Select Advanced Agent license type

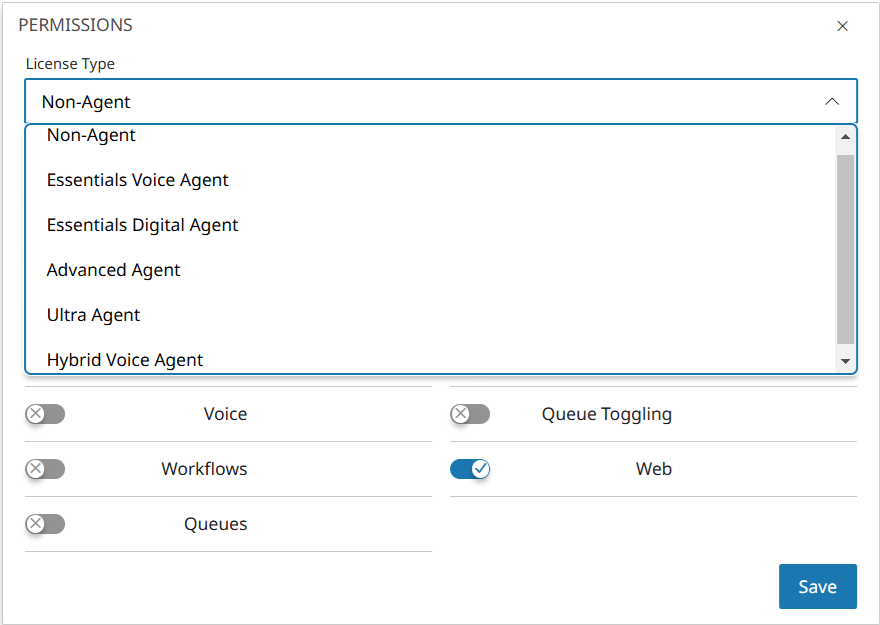click(x=430, y=270)
